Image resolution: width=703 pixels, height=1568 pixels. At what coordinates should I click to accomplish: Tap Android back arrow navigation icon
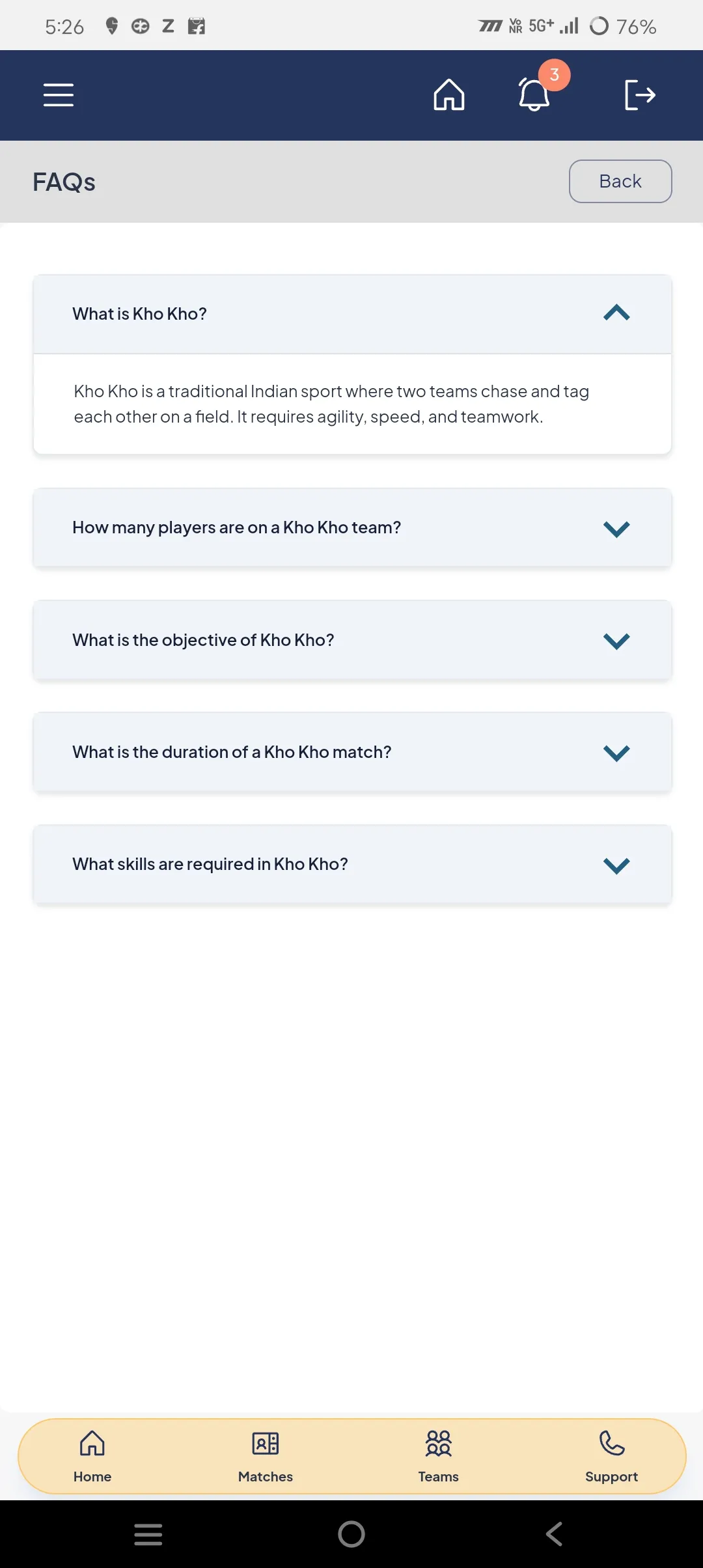pyautogui.click(x=554, y=1534)
